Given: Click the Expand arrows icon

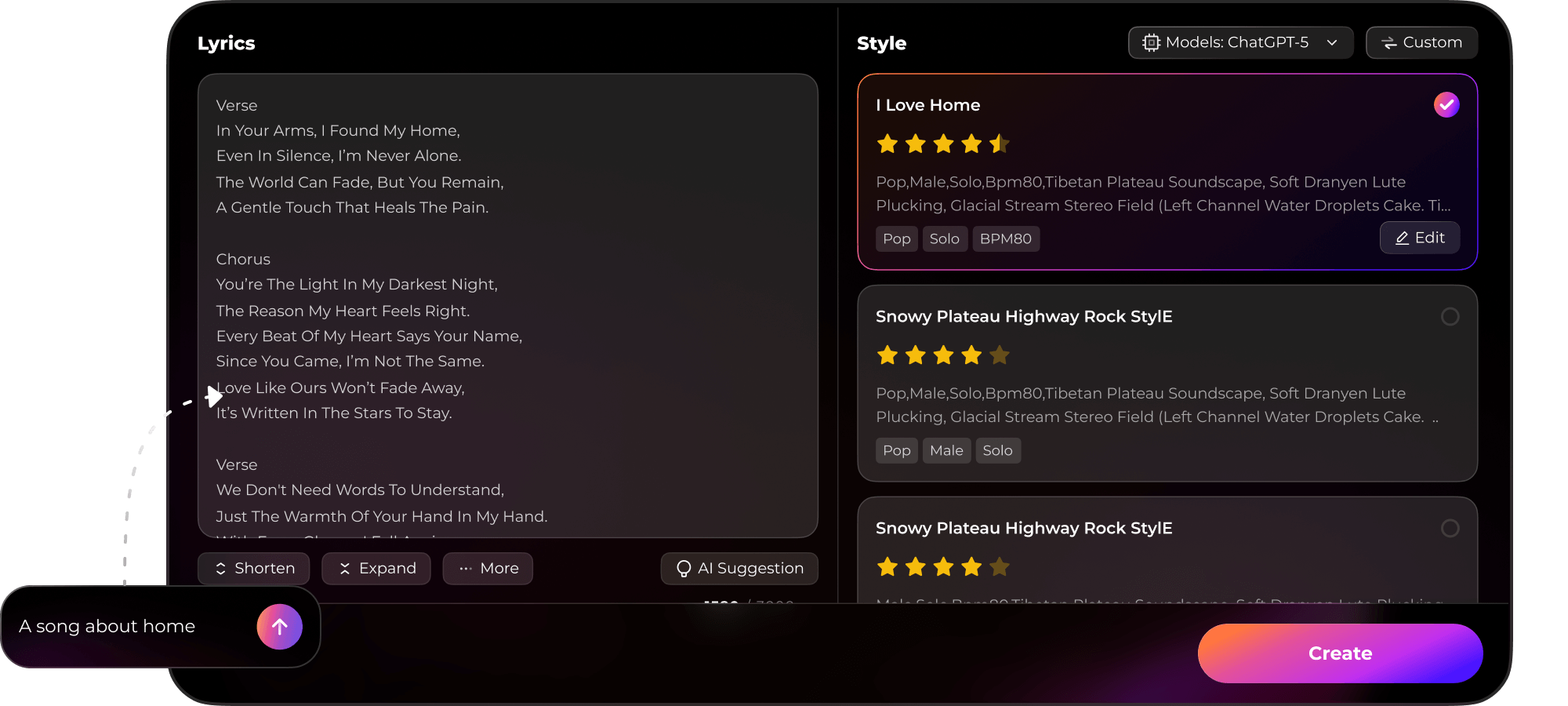Looking at the screenshot, I should [x=345, y=569].
